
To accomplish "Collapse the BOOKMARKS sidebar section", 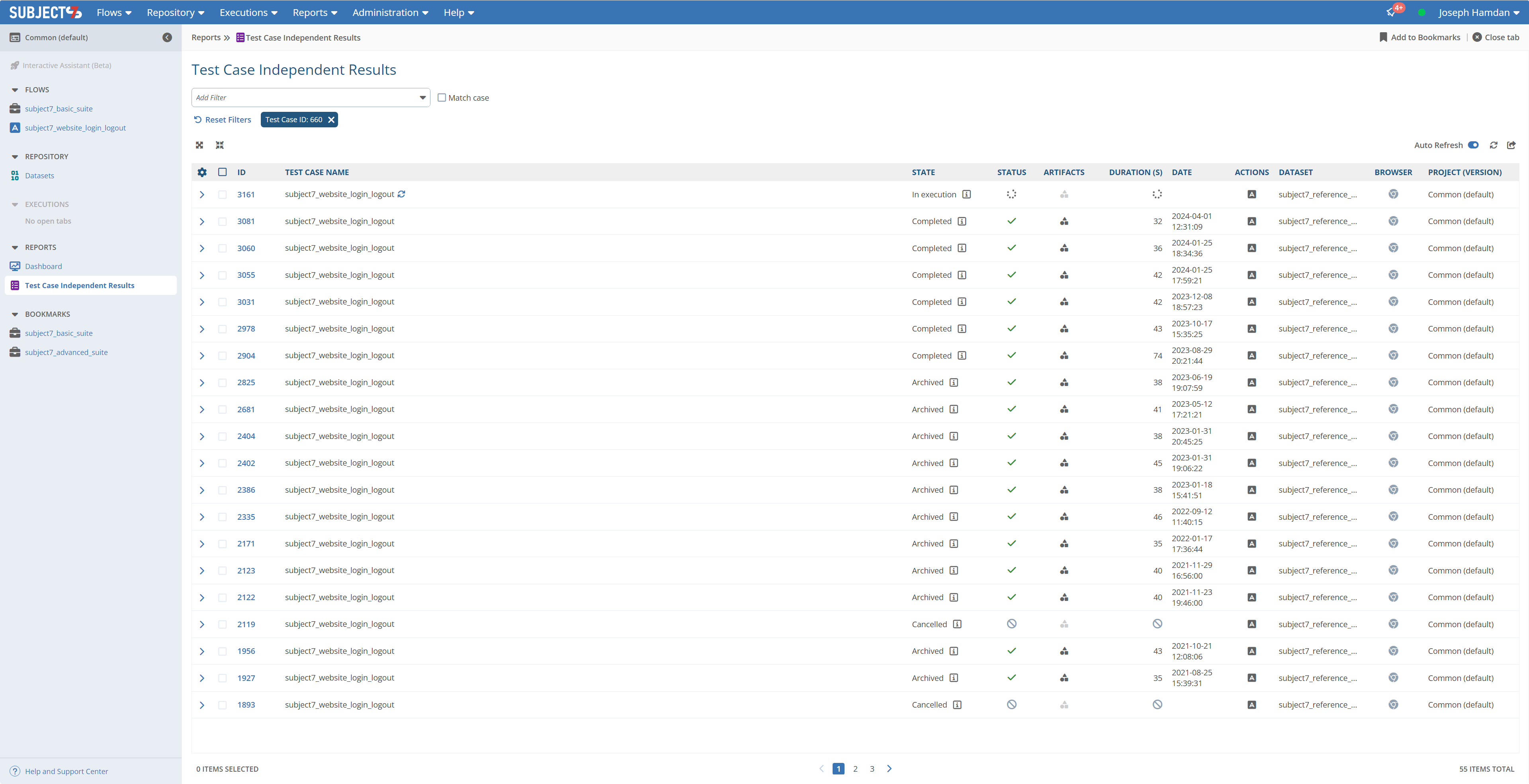I will 15,314.
